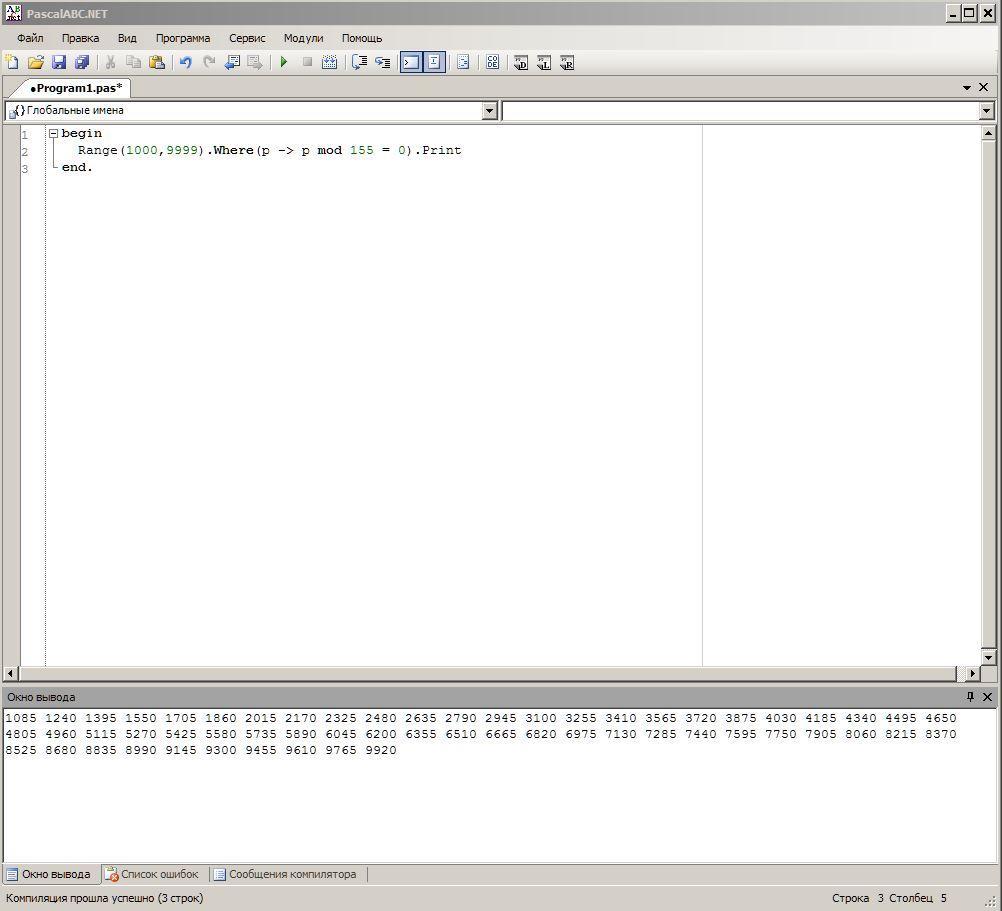The height and width of the screenshot is (911, 1002).
Task: Expand the empty members dropdown on the right
Action: [987, 111]
